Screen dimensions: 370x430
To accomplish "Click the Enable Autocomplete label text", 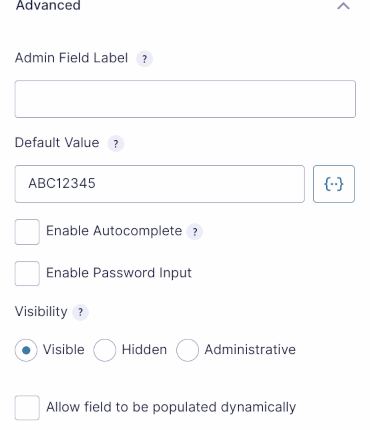I will point(114,231).
